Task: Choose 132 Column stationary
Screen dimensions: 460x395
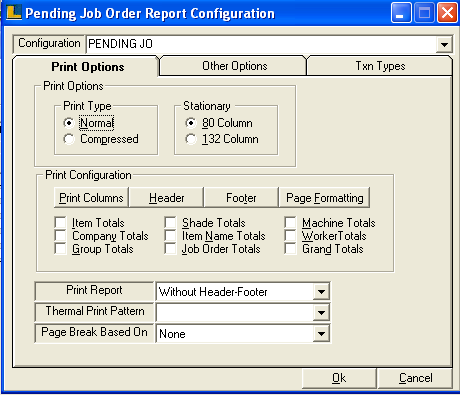Action: (191, 139)
